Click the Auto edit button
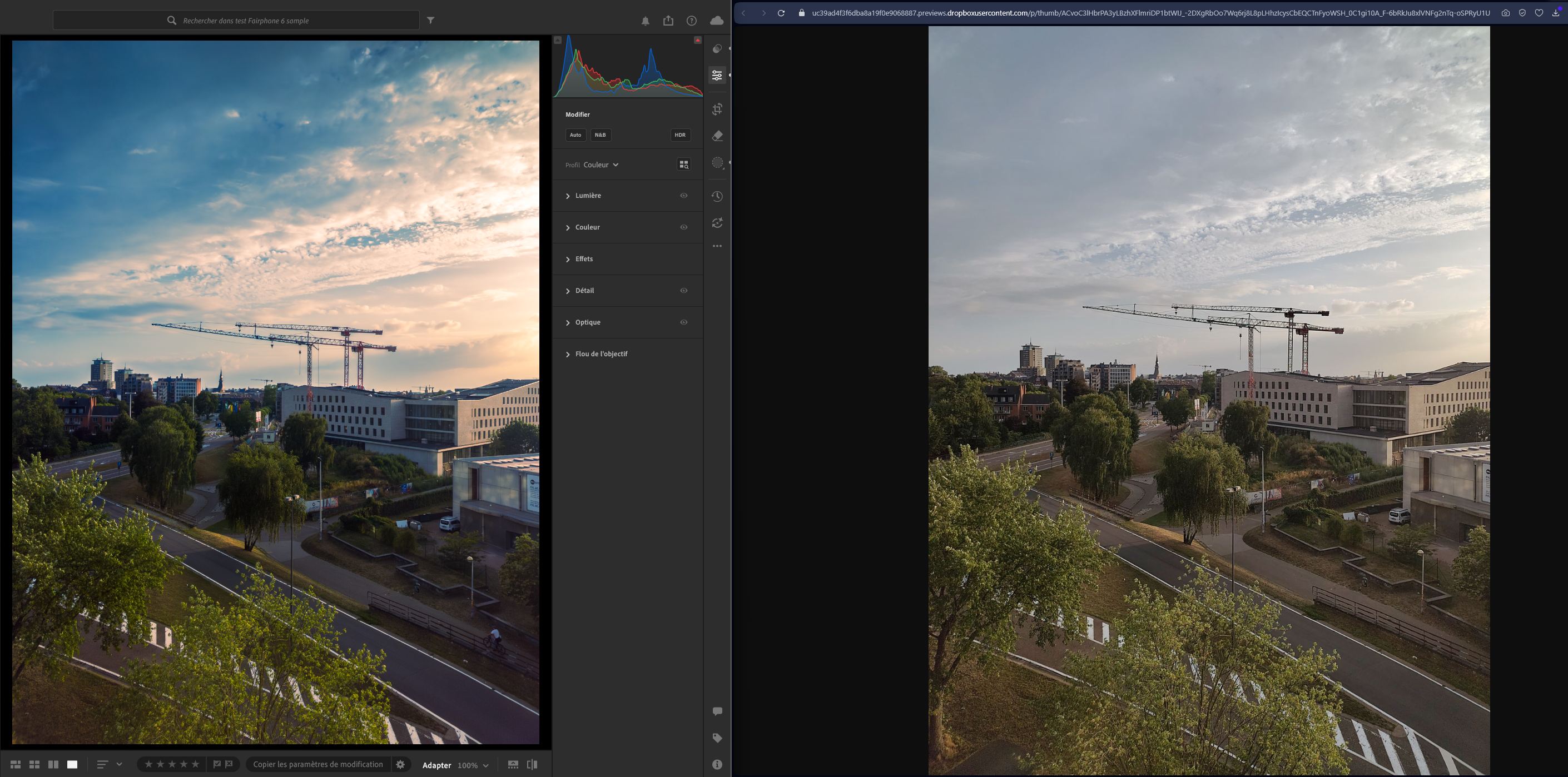 [x=575, y=135]
